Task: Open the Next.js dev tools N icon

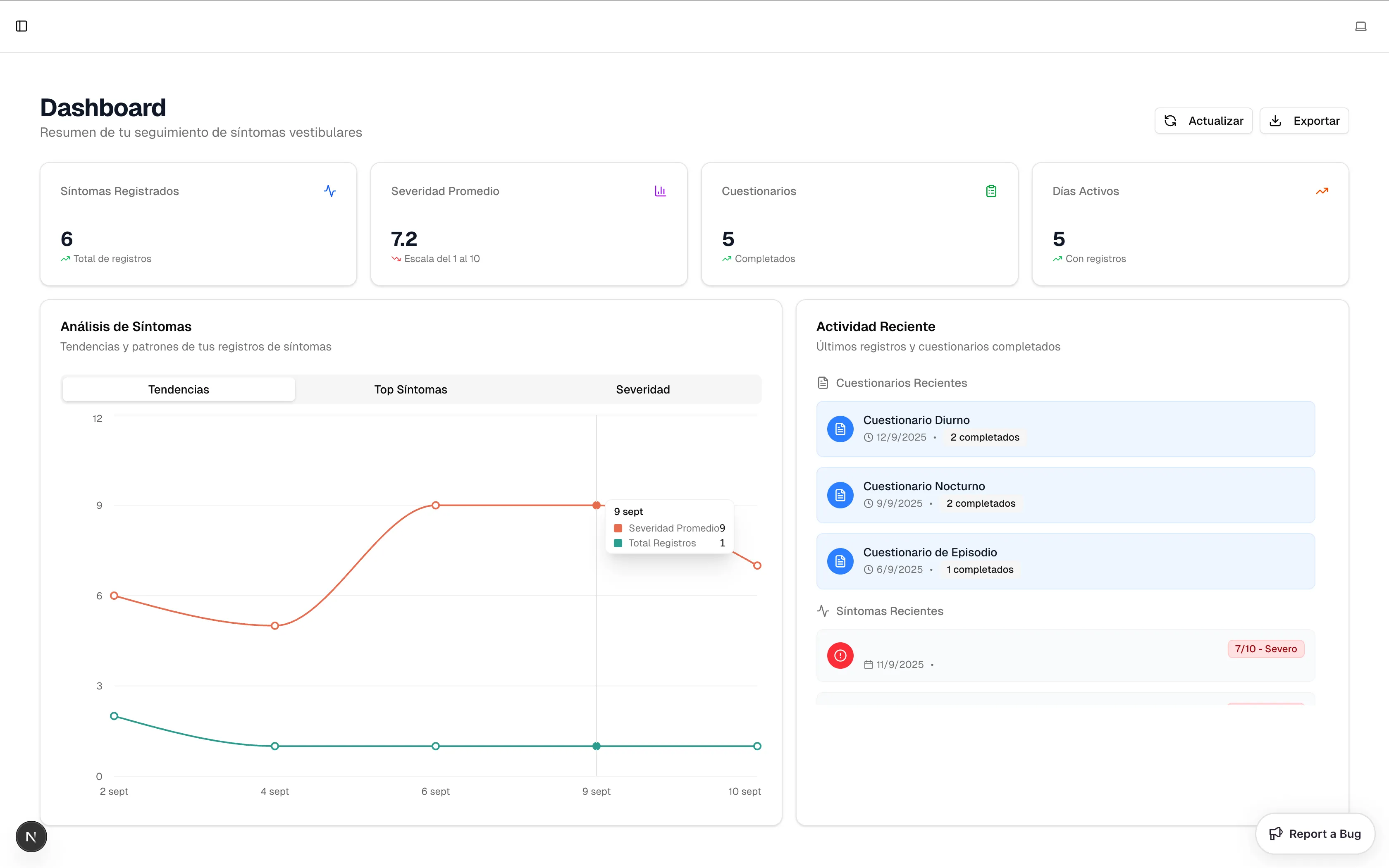Action: pos(31,837)
